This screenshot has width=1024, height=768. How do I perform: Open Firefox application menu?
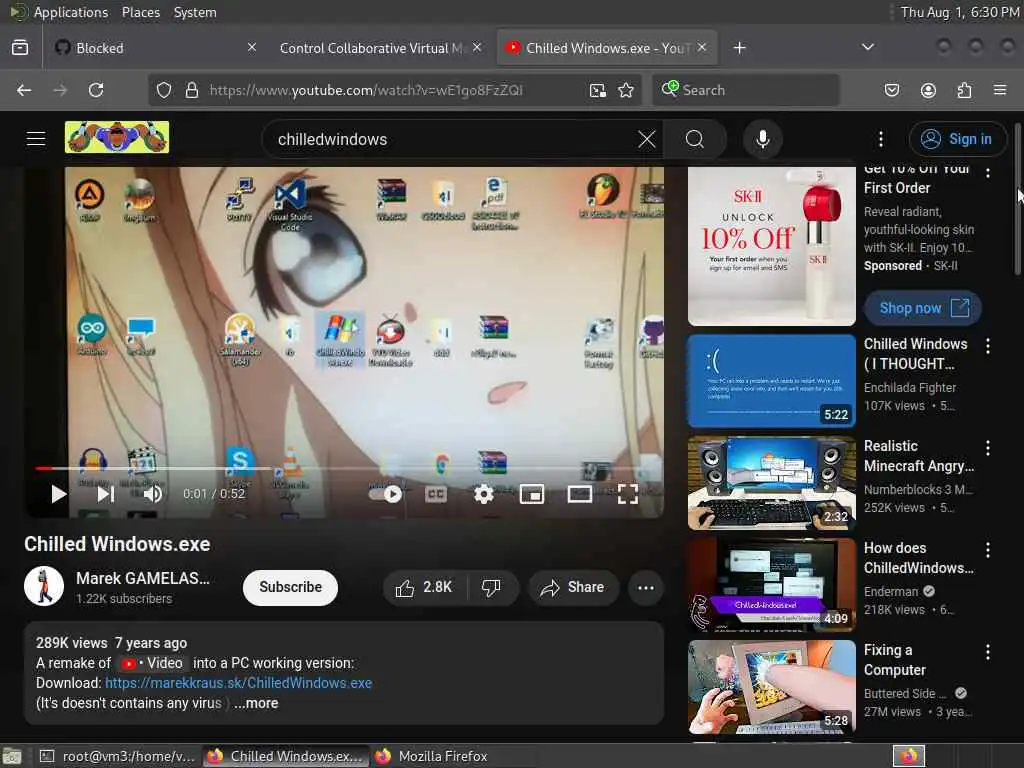point(1000,90)
